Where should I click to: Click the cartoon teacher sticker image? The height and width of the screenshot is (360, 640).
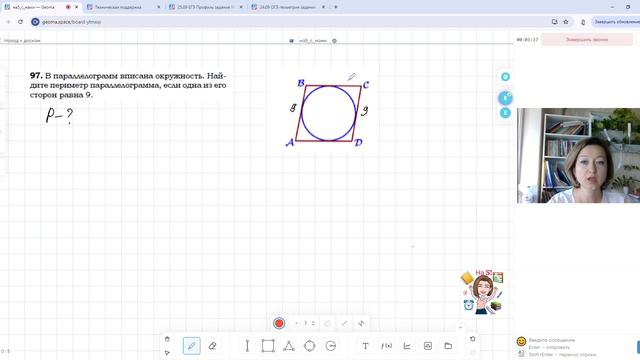pyautogui.click(x=483, y=291)
